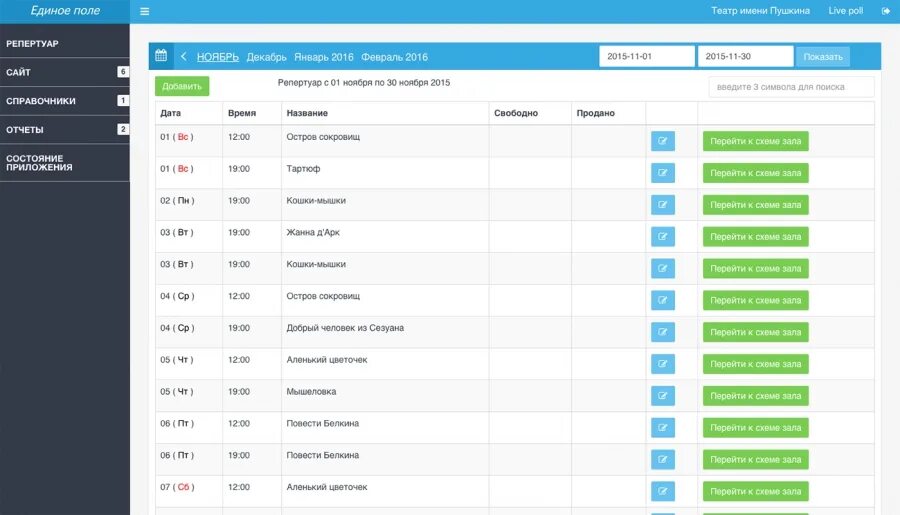
Task: Edit Аленький цветочек on 07 (Сб)
Action: [x=662, y=491]
